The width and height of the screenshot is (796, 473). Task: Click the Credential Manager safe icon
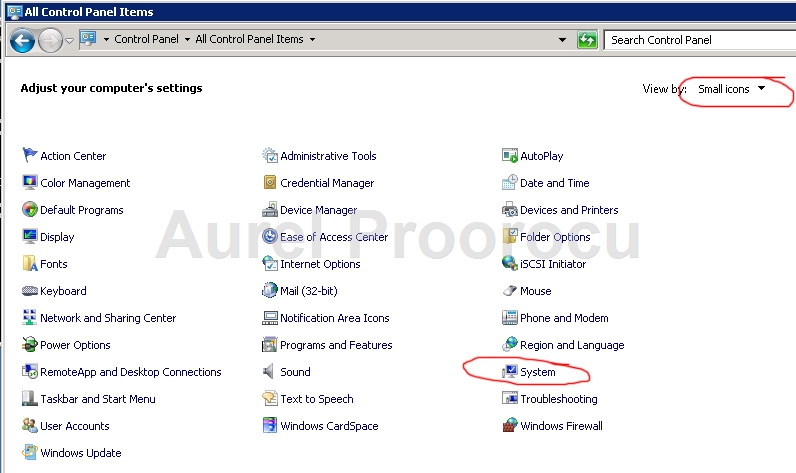coord(270,182)
